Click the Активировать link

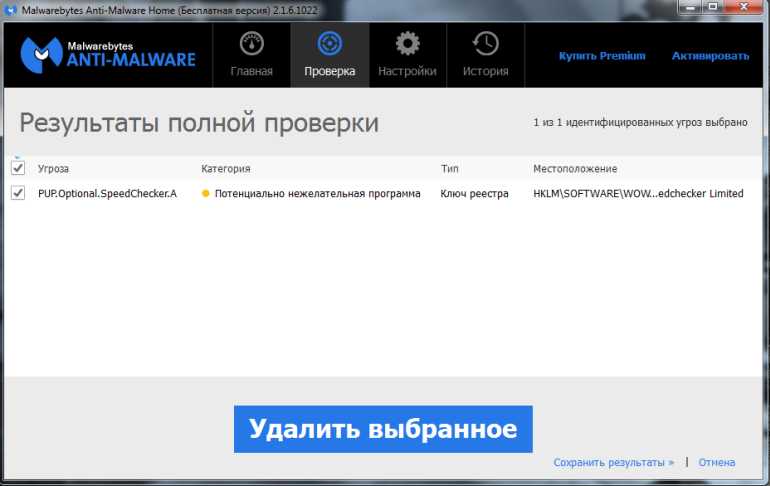coord(711,56)
